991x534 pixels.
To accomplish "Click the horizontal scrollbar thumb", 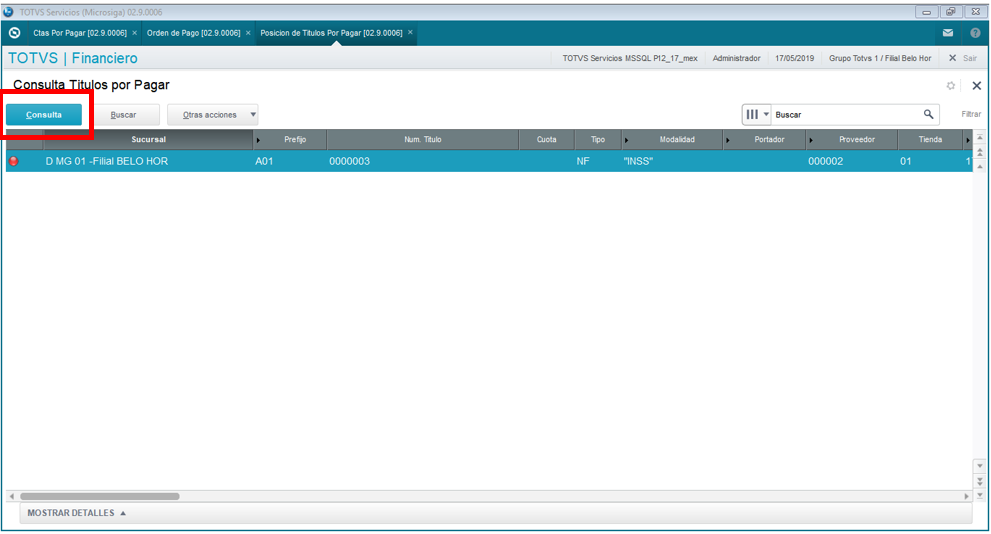I will pyautogui.click(x=100, y=497).
